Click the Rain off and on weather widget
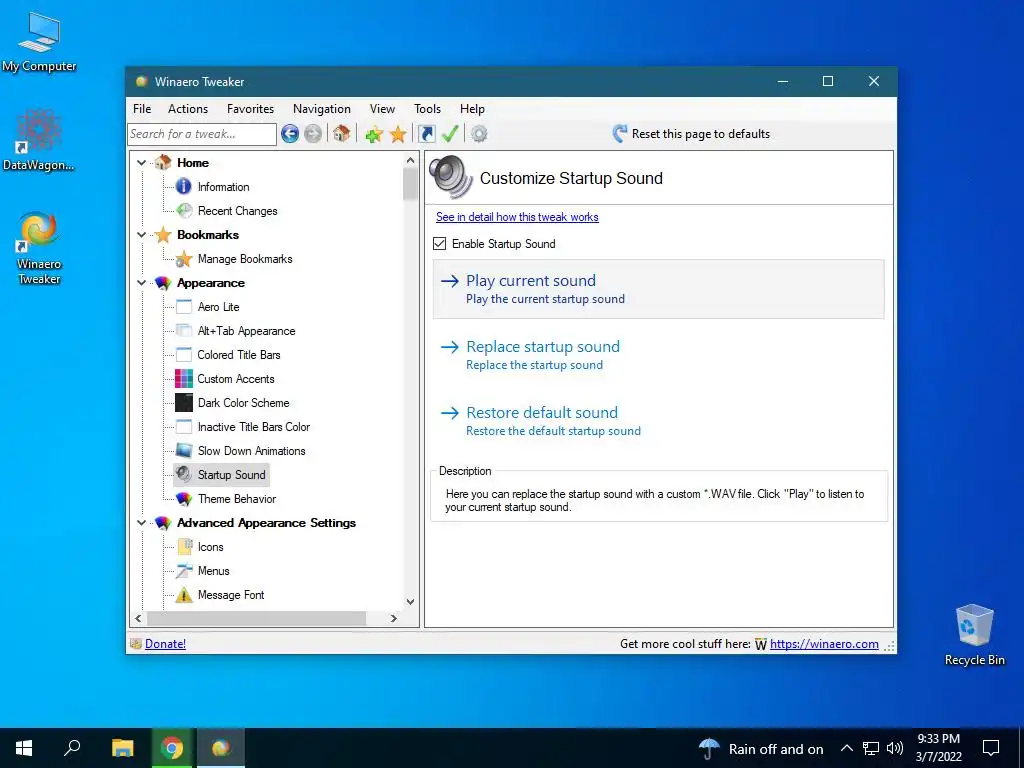The width and height of the screenshot is (1024, 768). tap(761, 748)
